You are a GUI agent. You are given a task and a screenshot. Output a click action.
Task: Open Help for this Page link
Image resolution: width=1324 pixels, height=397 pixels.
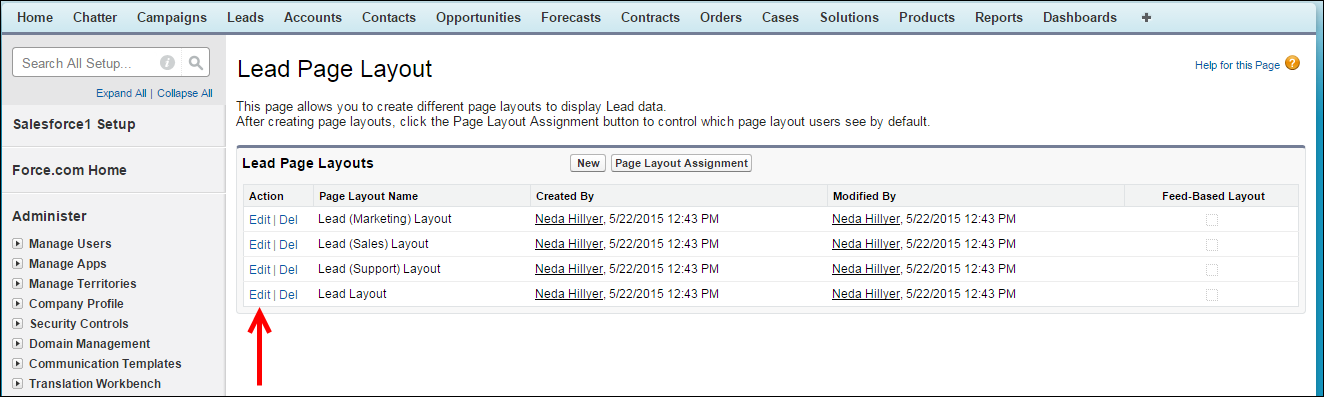[1237, 65]
